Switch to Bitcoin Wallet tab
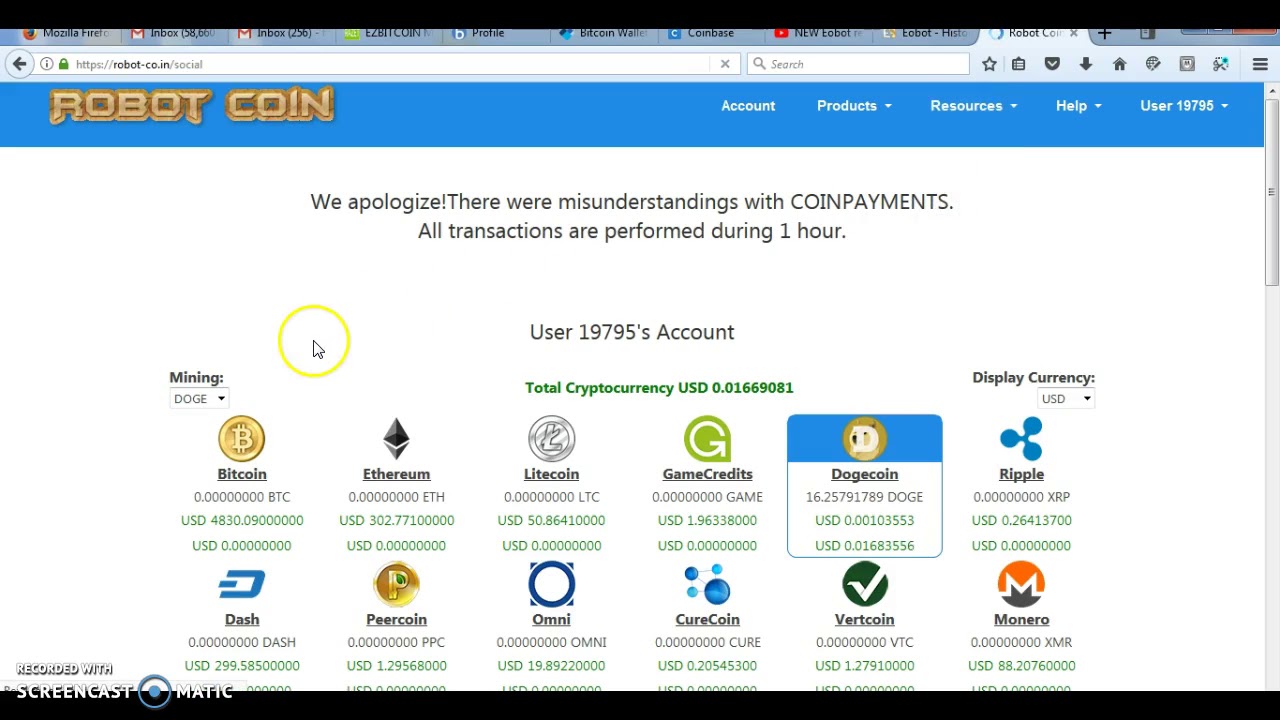Screen dimensions: 1280x720 point(603,33)
